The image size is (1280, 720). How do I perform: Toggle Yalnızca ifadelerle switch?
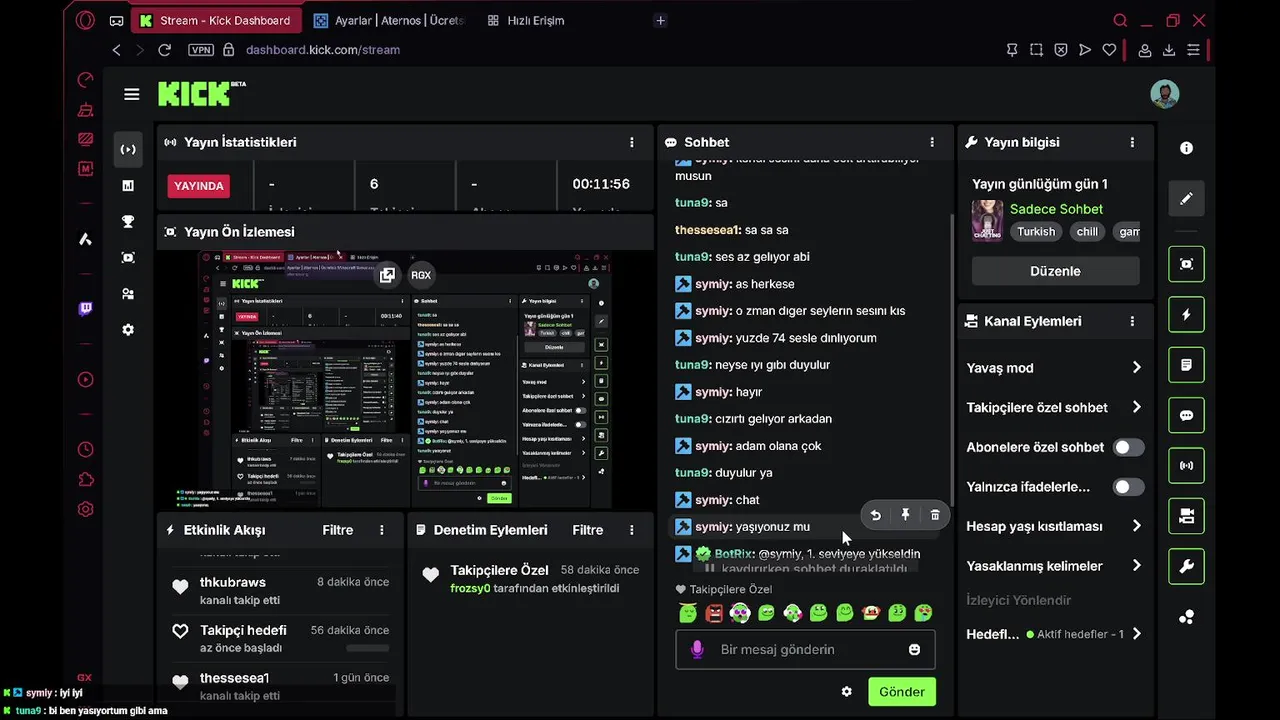(1128, 487)
